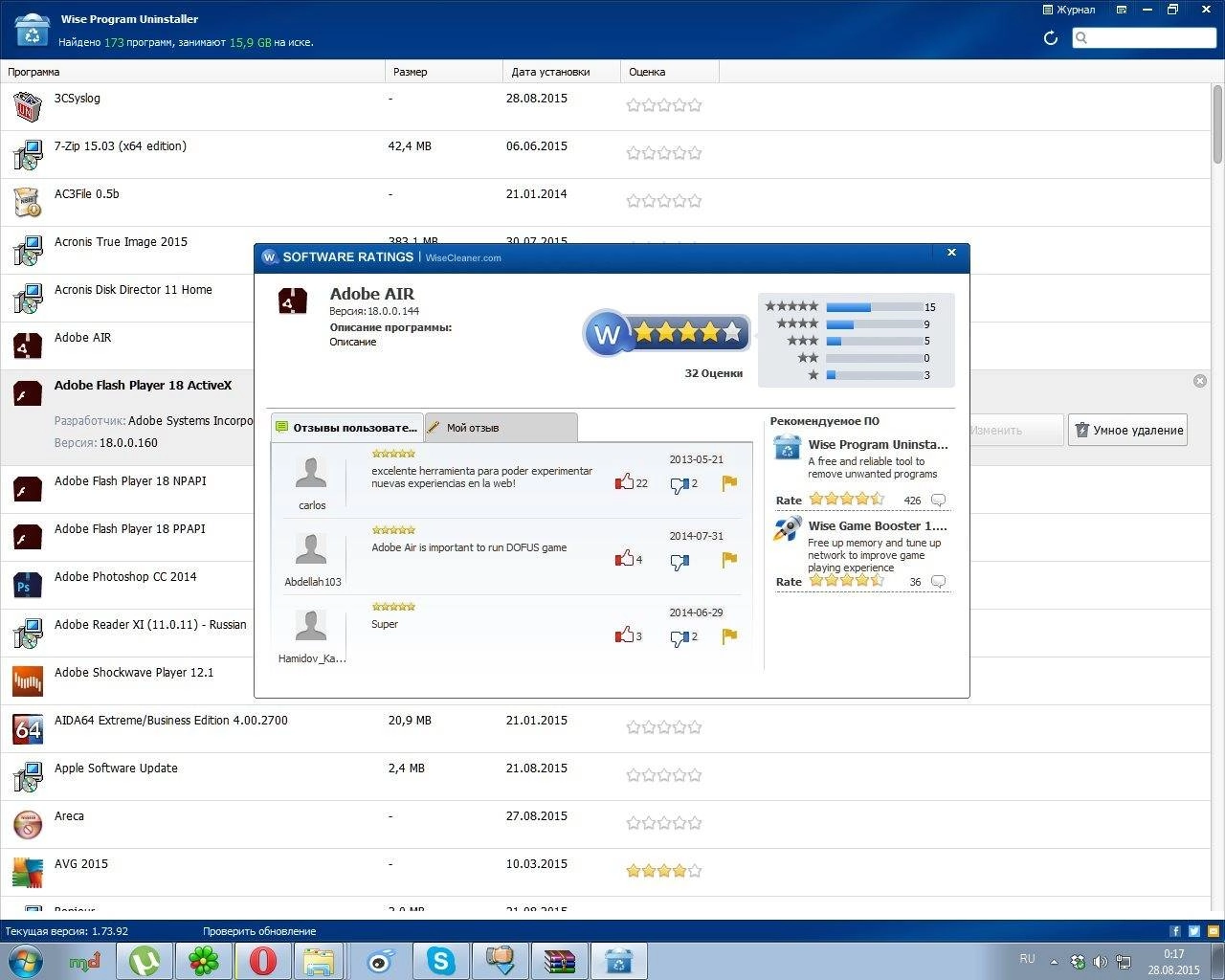Viewport: 1225px width, 980px height.
Task: Click the Wise Game Booster rocket icon
Action: (x=787, y=529)
